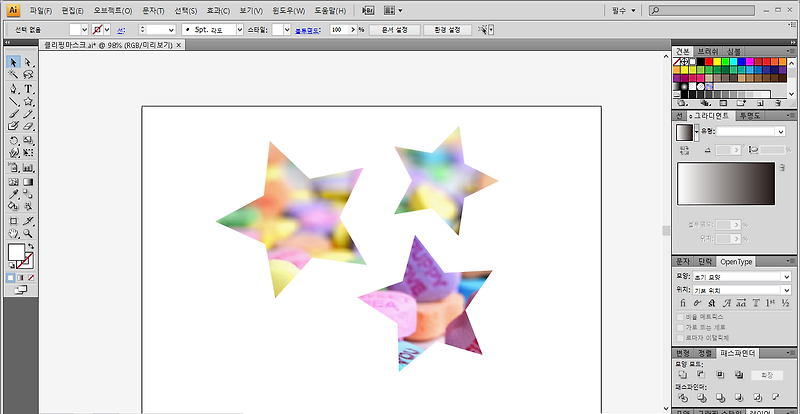800x414 pixels.
Task: Select the Paintbrush tool
Action: click(x=14, y=113)
